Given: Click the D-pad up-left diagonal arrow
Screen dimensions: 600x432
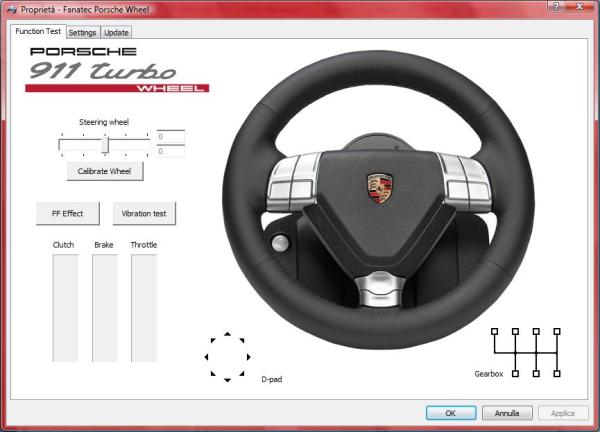Looking at the screenshot, I should tap(213, 340).
